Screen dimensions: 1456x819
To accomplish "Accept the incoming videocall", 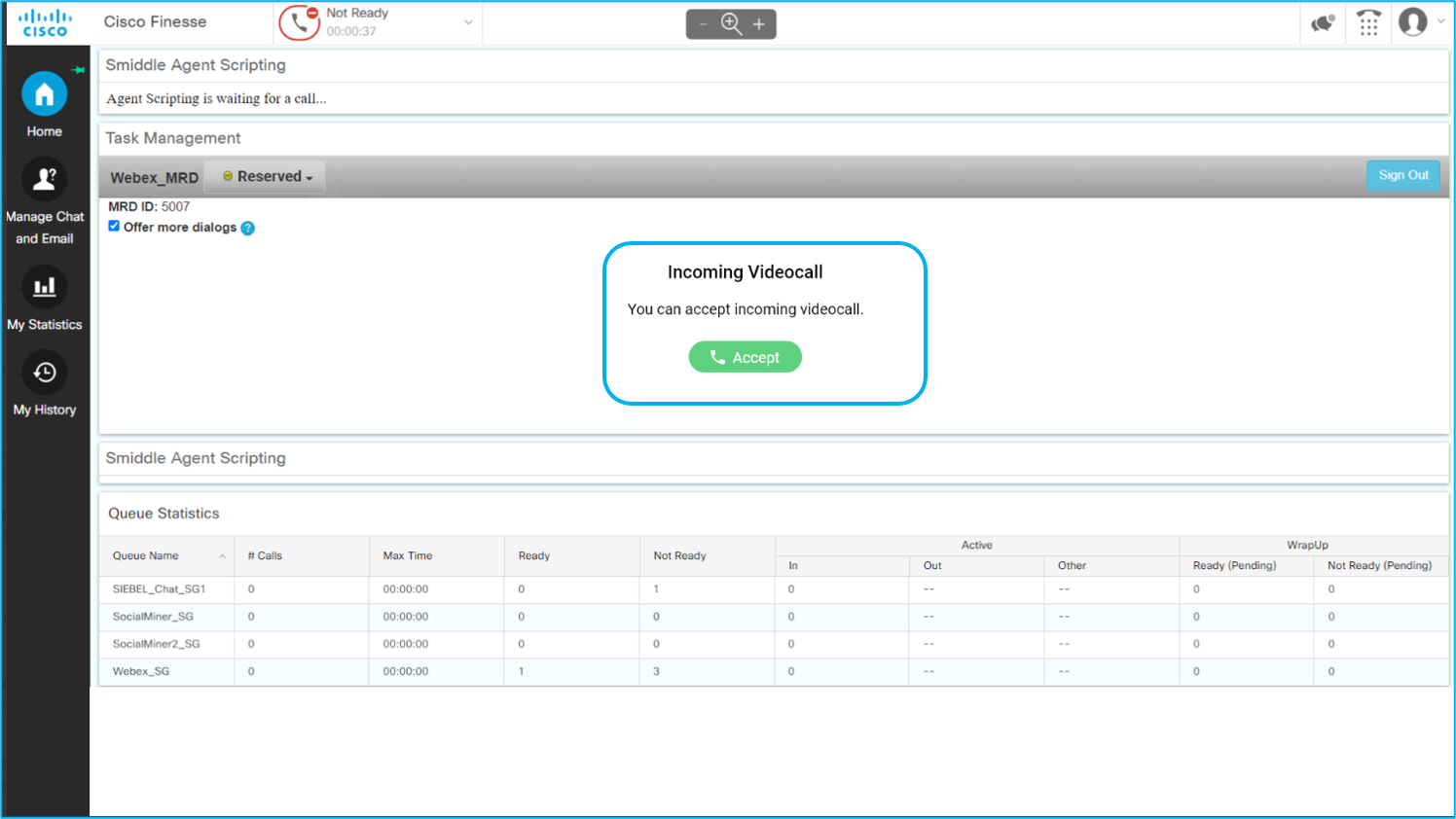I will pyautogui.click(x=745, y=356).
